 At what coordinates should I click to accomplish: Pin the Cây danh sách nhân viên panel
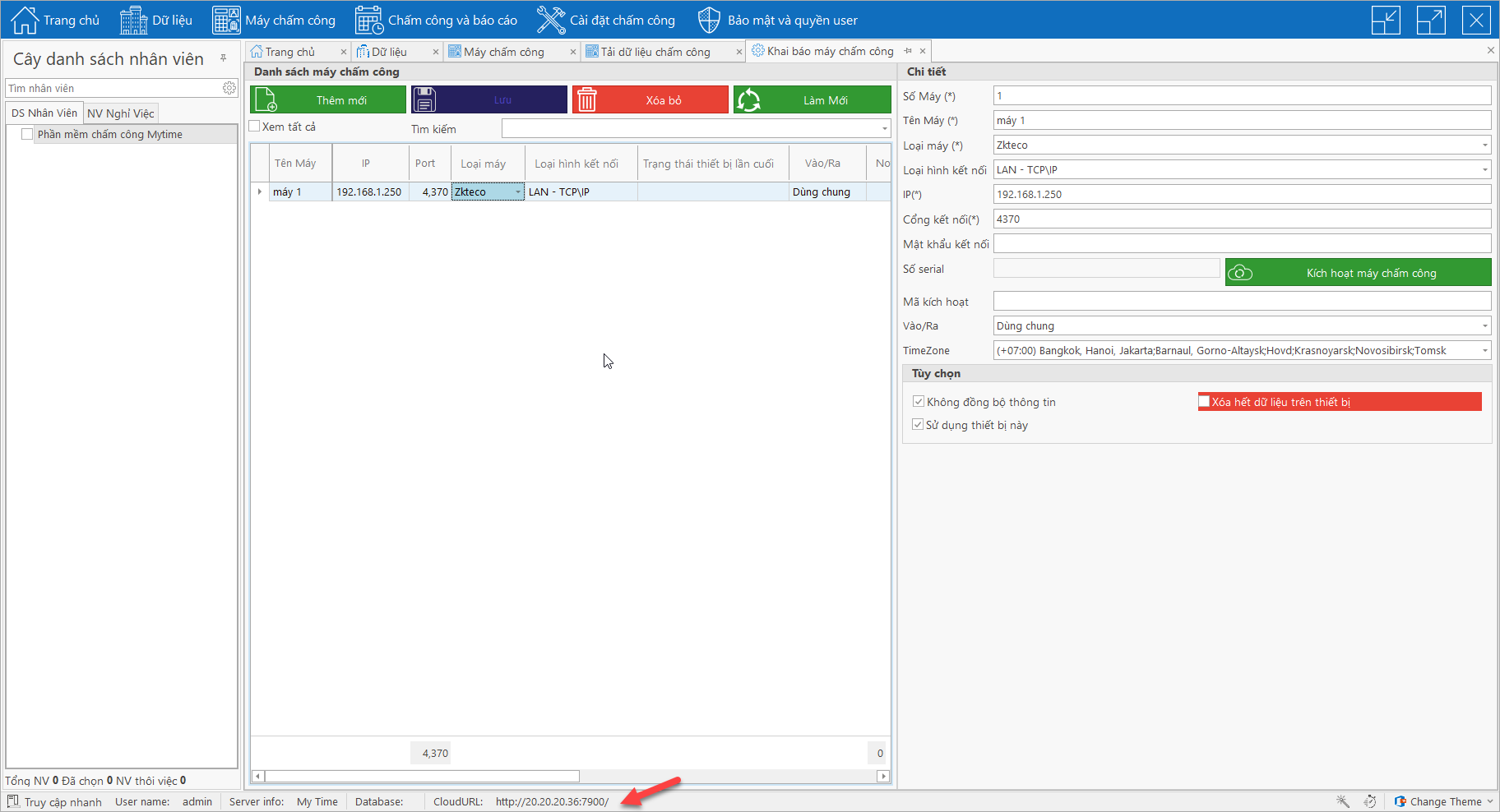pyautogui.click(x=223, y=58)
